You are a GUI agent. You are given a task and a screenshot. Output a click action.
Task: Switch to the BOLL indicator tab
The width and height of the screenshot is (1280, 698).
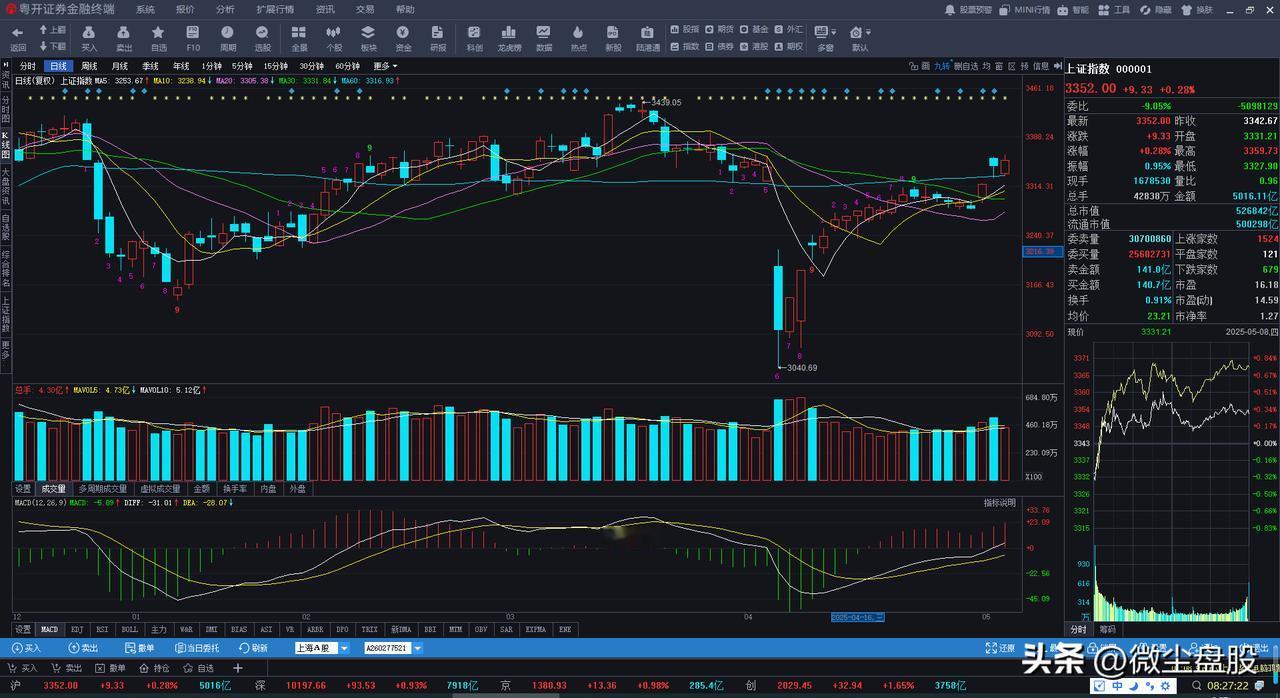point(129,629)
